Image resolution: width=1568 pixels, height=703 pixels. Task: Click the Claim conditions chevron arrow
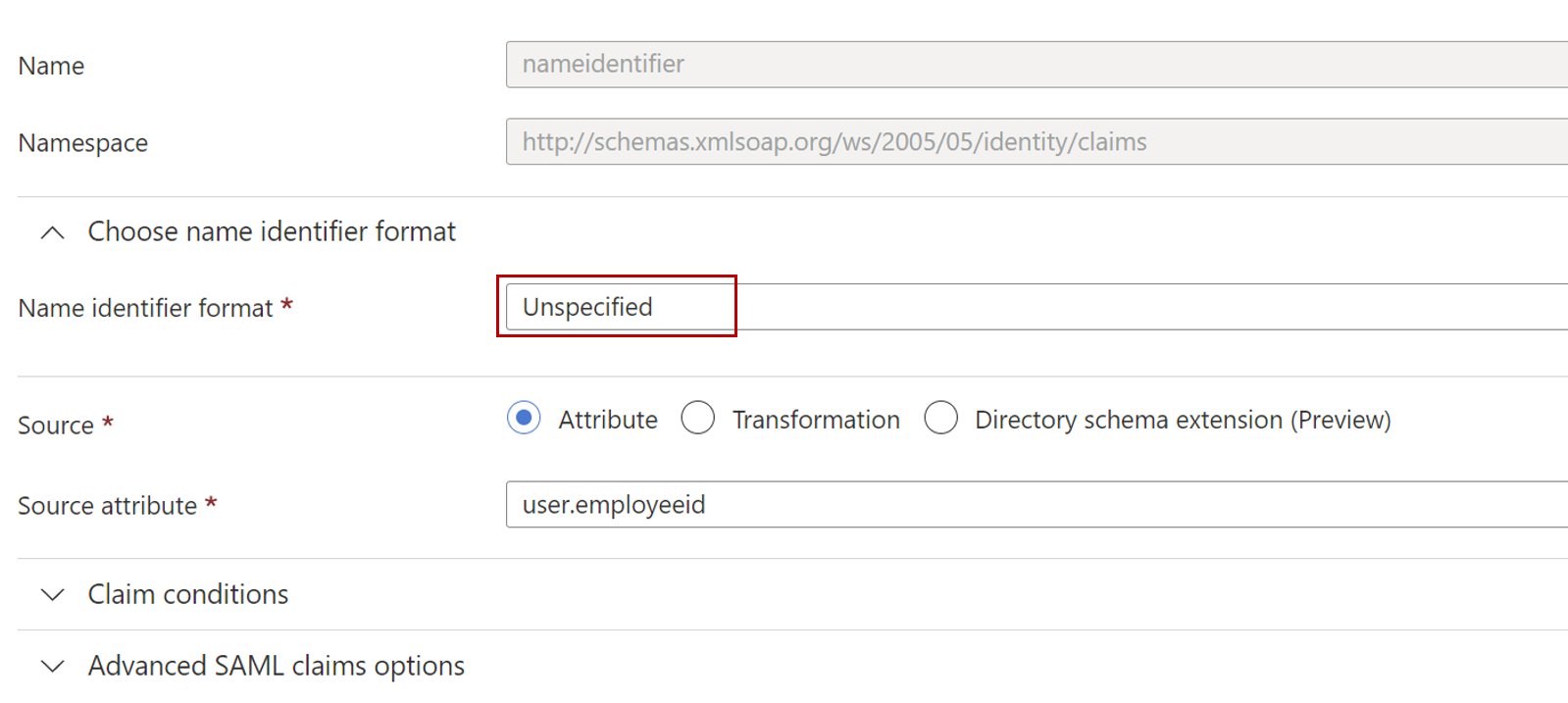pyautogui.click(x=52, y=595)
